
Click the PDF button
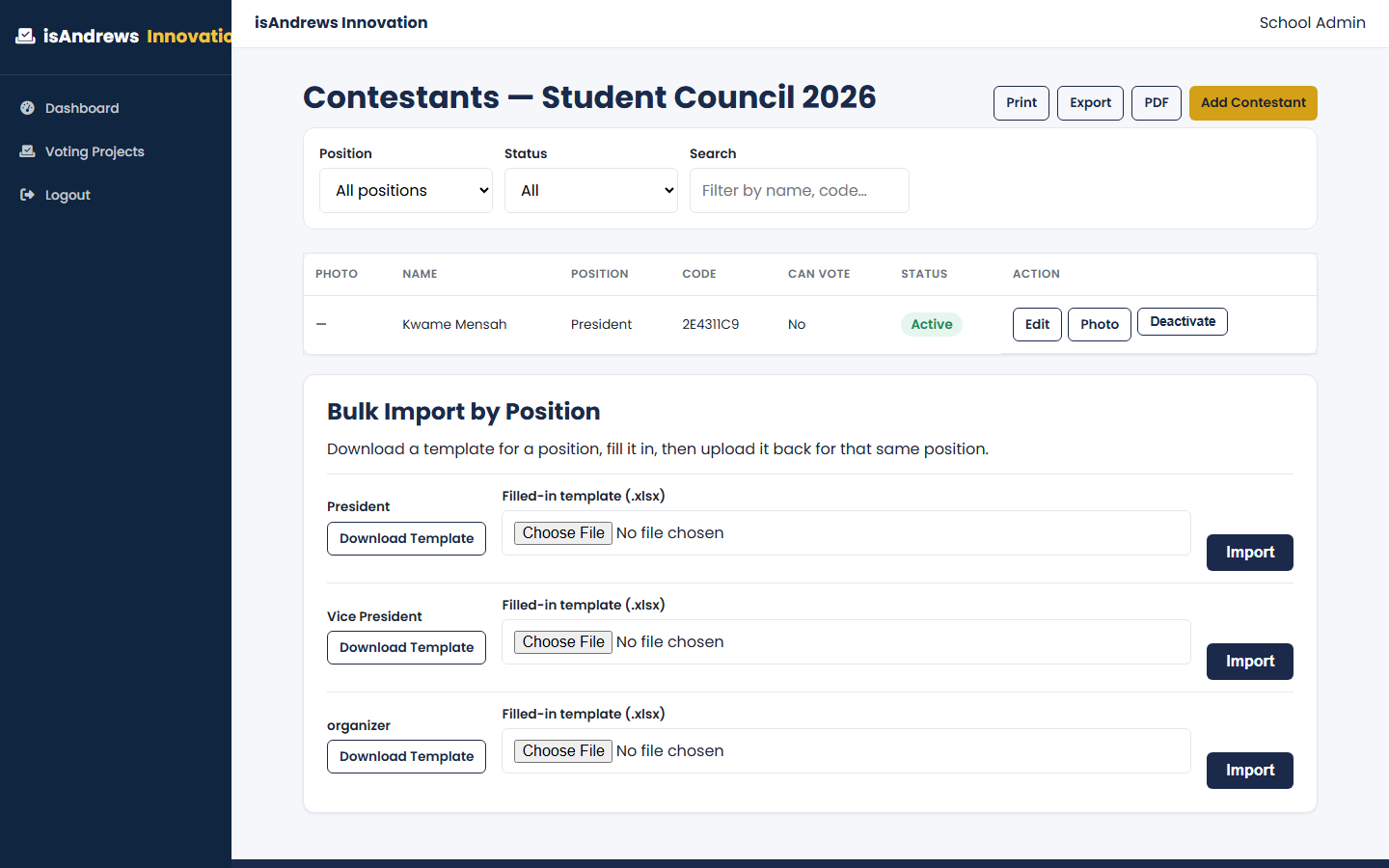point(1157,103)
